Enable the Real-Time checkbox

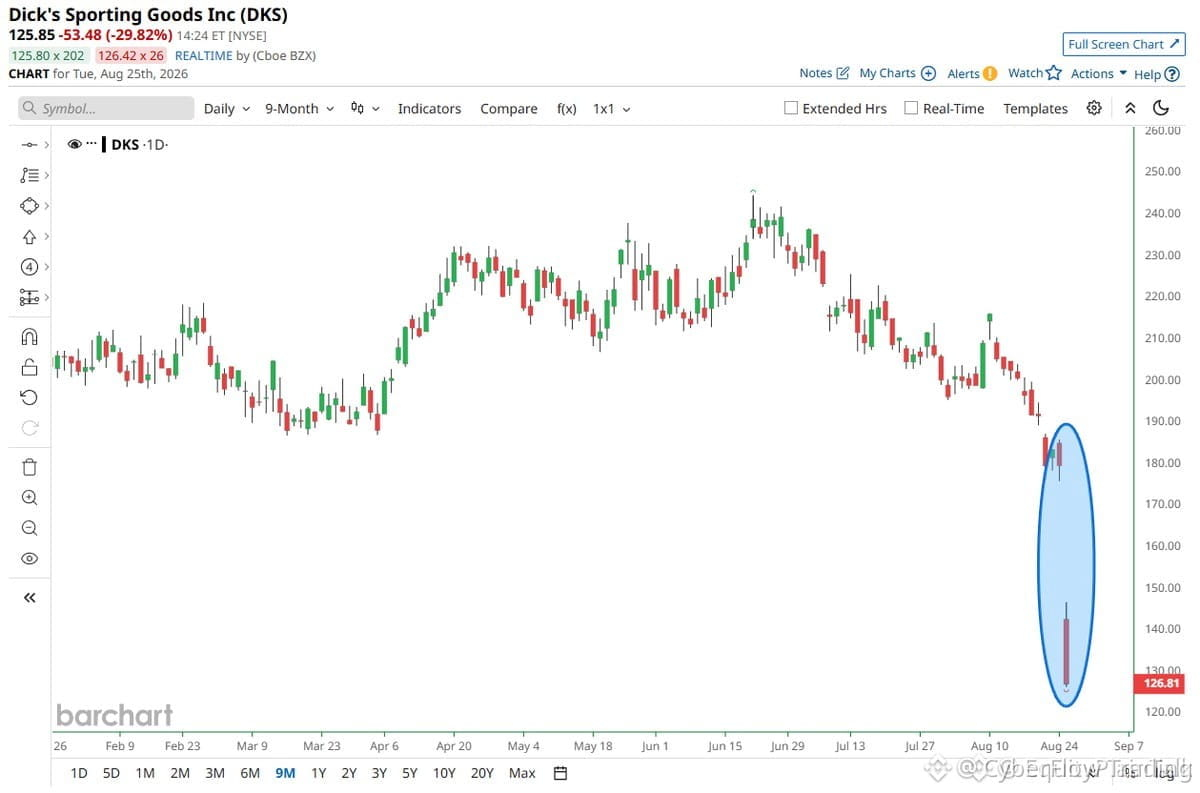[911, 108]
